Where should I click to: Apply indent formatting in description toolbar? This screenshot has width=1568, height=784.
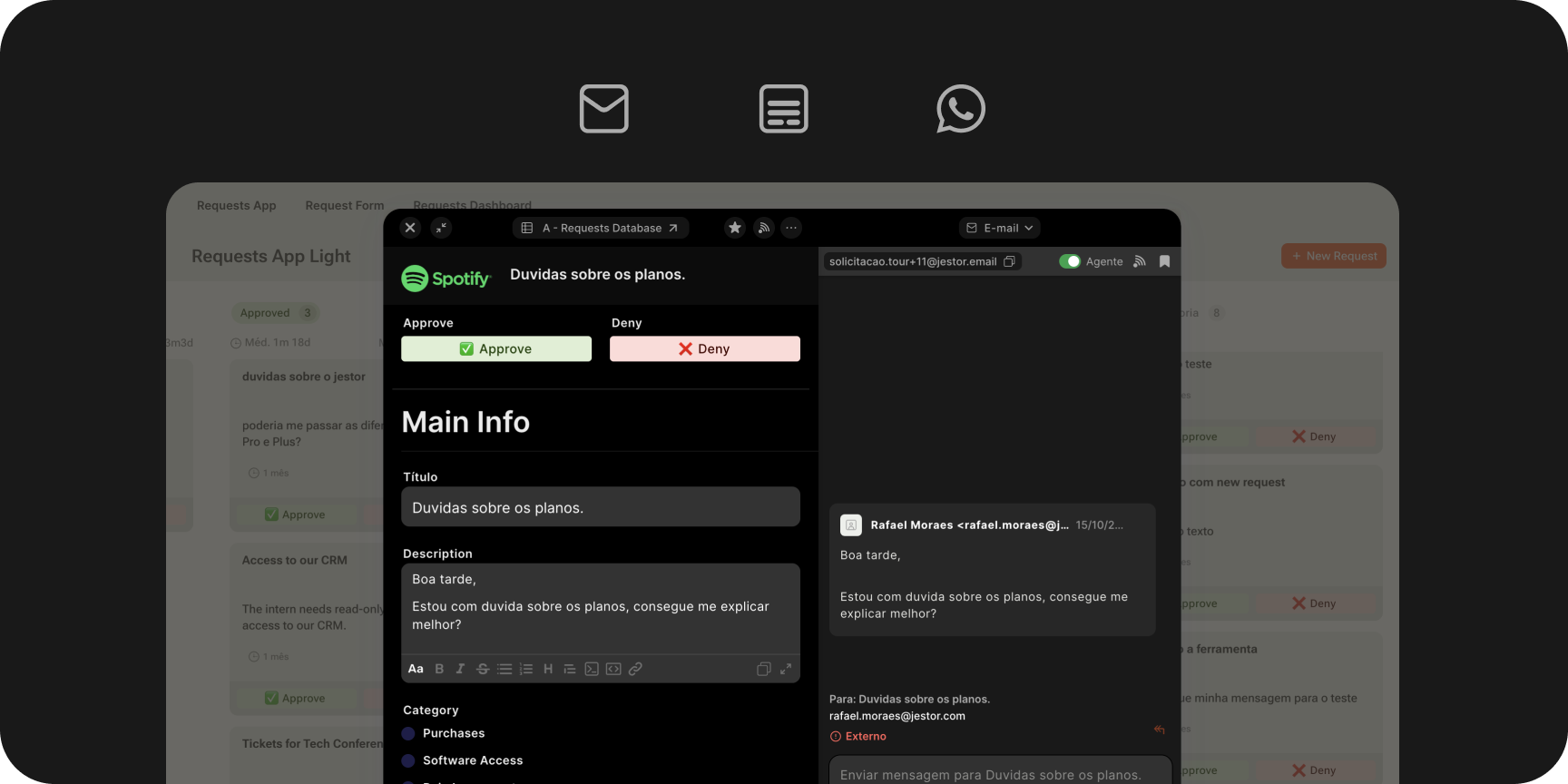570,669
